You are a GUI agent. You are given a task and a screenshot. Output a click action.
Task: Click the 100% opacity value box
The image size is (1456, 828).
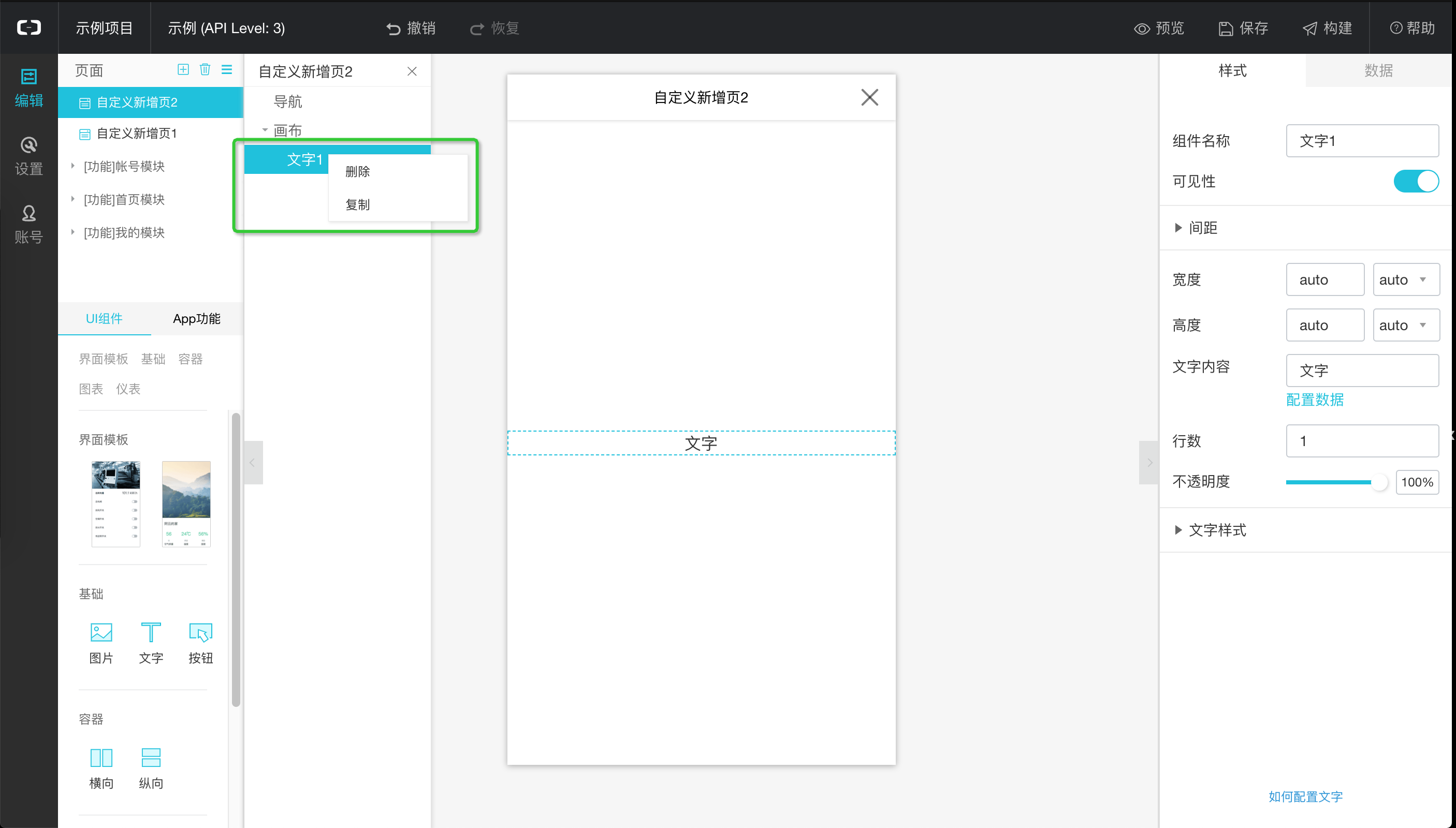(x=1417, y=482)
